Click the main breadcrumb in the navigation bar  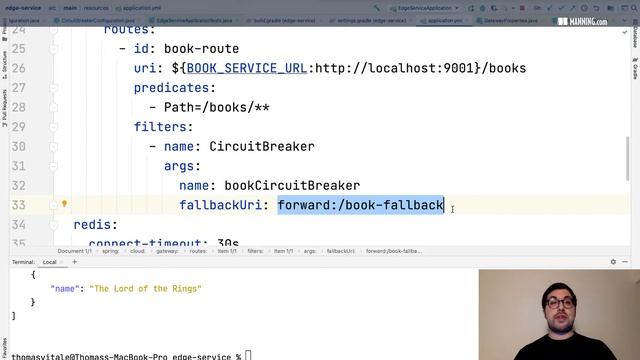pyautogui.click(x=70, y=8)
